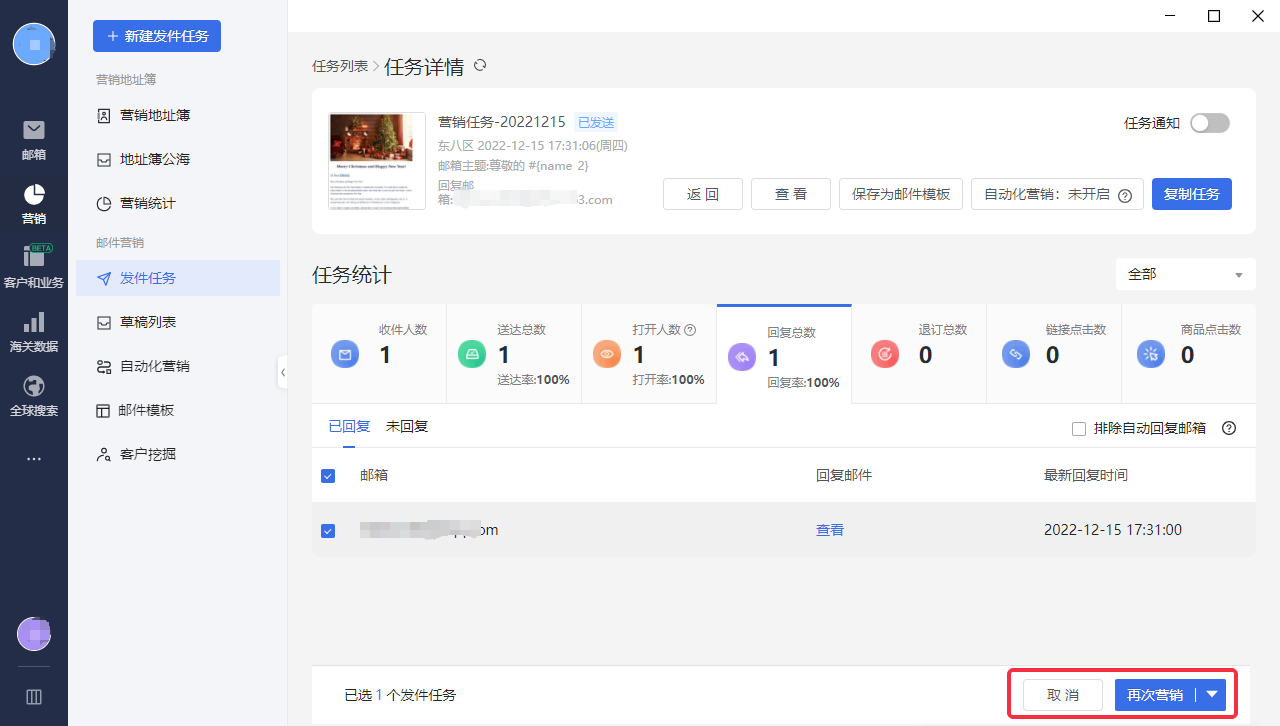This screenshot has height=726, width=1280.
Task: Expand the 再次营销 dropdown arrow
Action: pos(1212,695)
